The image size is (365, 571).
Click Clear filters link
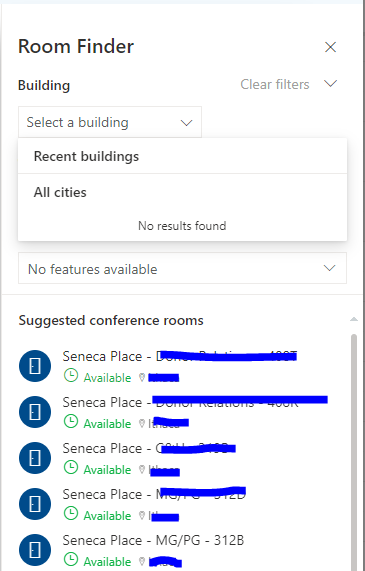pos(275,84)
